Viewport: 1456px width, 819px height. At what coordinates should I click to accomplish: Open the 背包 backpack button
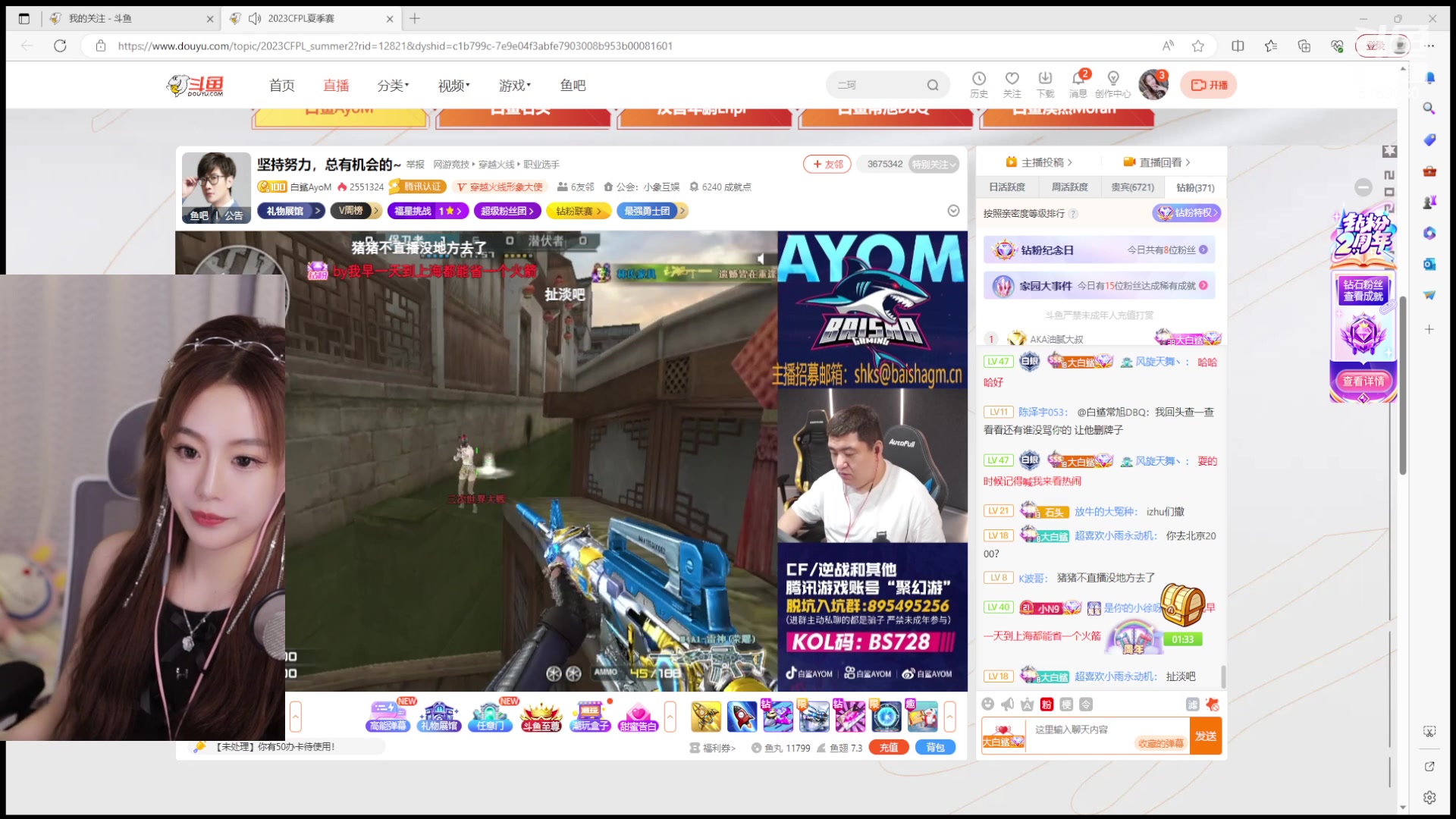point(936,748)
